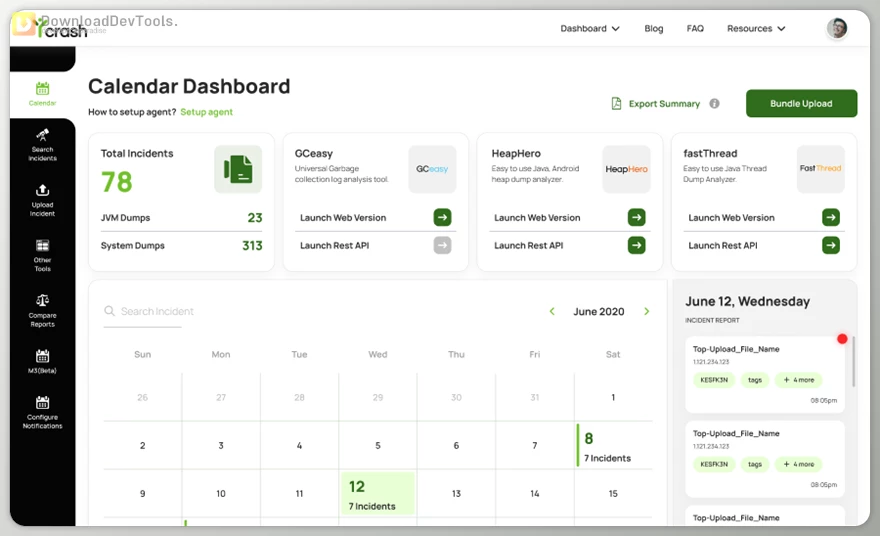Click the Export Summary link
880x536 pixels.
(x=664, y=104)
